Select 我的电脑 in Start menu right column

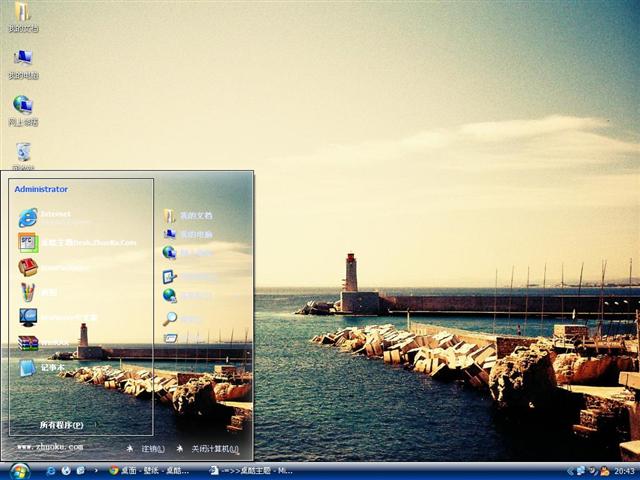(x=195, y=234)
